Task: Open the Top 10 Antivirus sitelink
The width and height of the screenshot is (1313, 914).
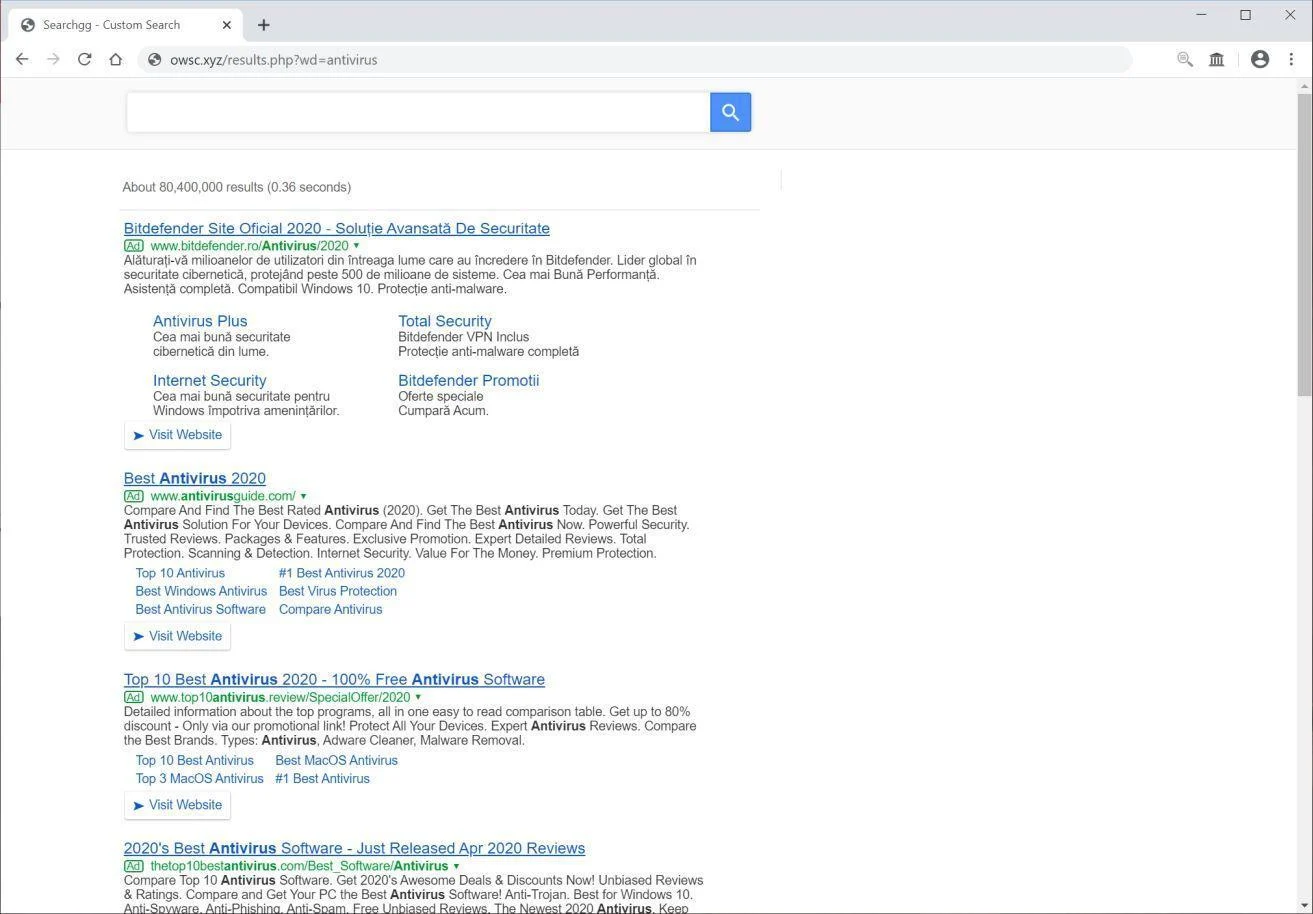Action: 180,574
